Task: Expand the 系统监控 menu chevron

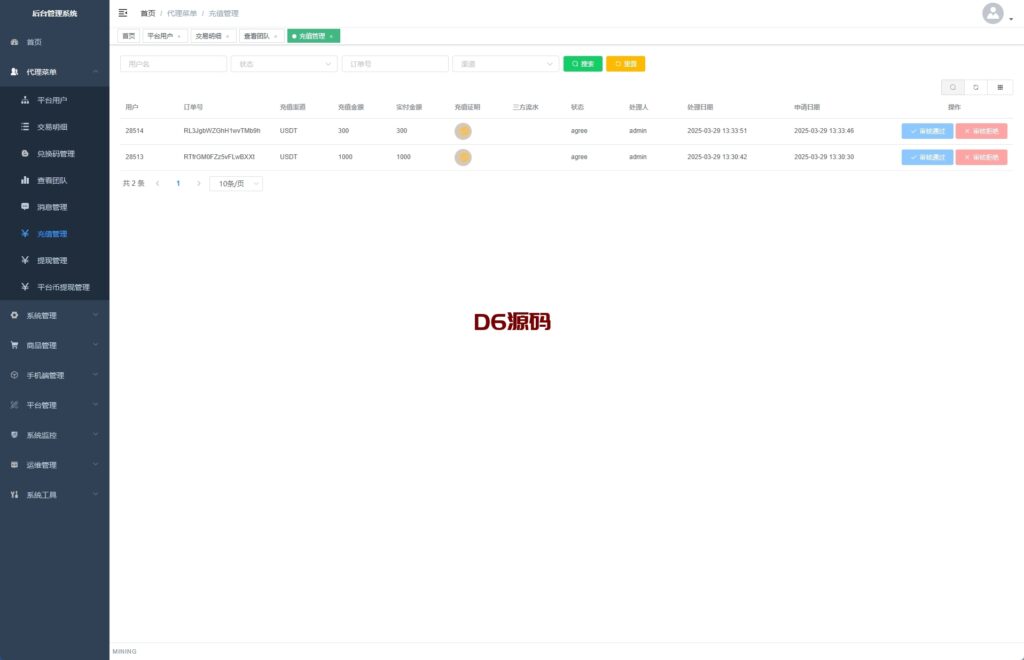Action: pos(95,435)
